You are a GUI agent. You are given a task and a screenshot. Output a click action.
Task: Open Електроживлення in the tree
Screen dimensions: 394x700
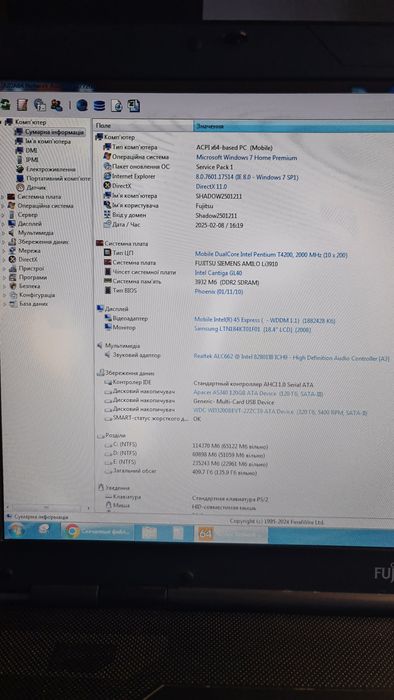pyautogui.click(x=50, y=169)
